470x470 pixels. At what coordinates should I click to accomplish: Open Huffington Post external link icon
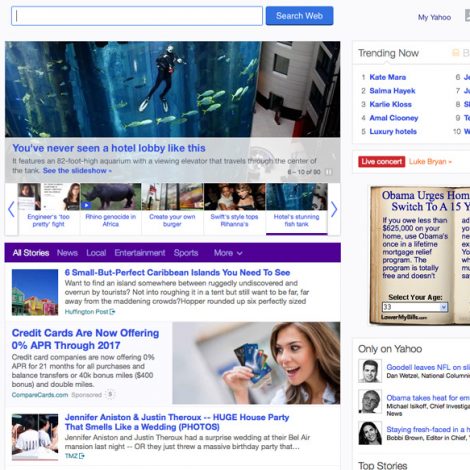pos(112,312)
